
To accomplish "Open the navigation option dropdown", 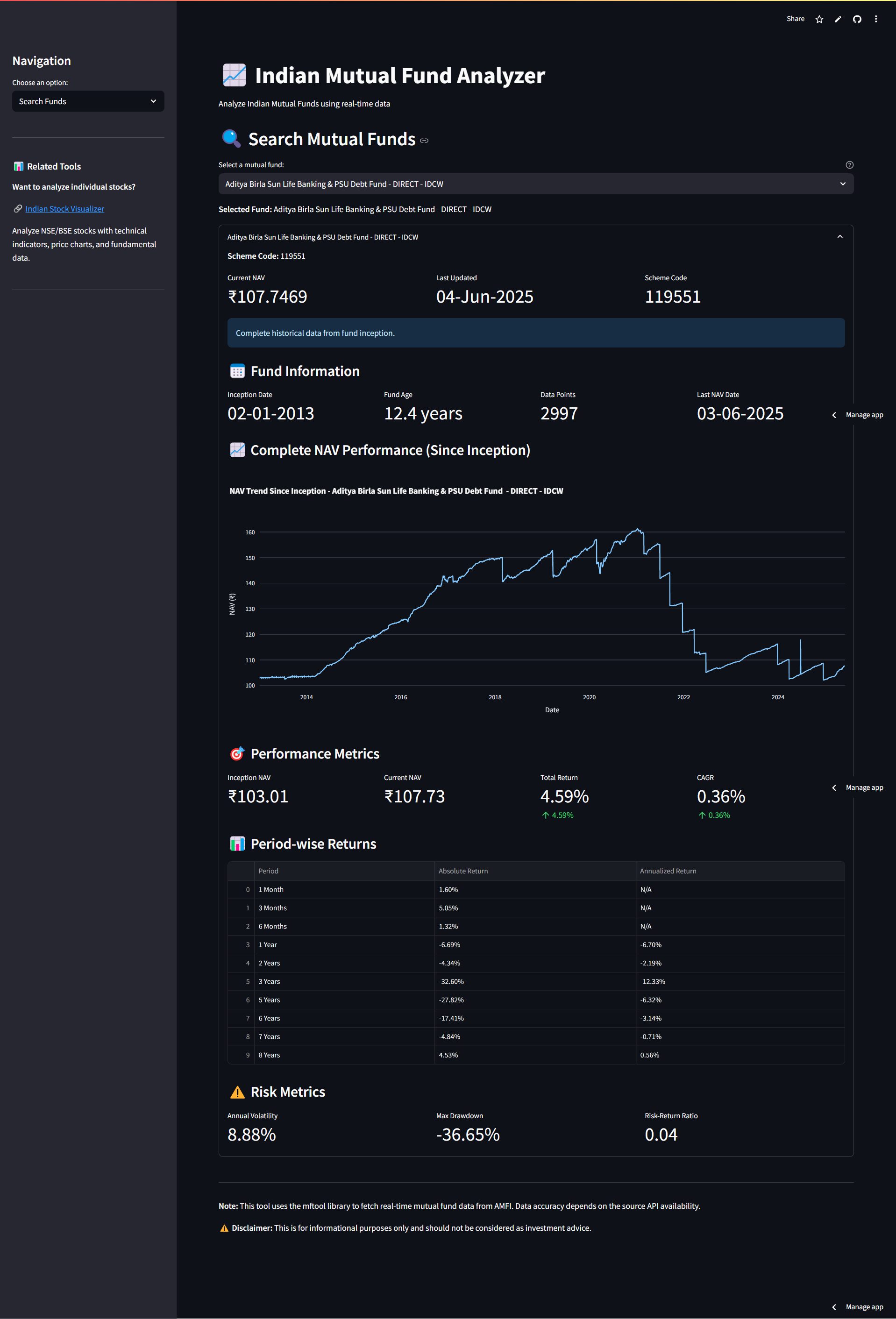I will click(x=88, y=102).
